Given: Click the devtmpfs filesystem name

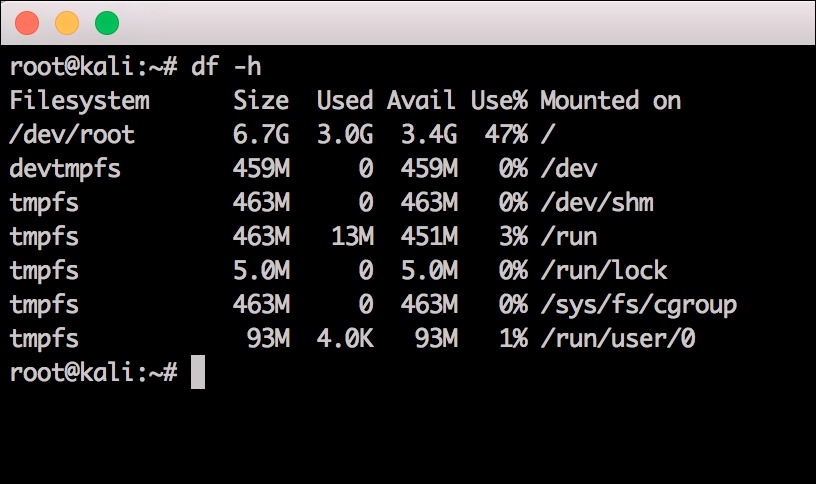Looking at the screenshot, I should pos(65,169).
